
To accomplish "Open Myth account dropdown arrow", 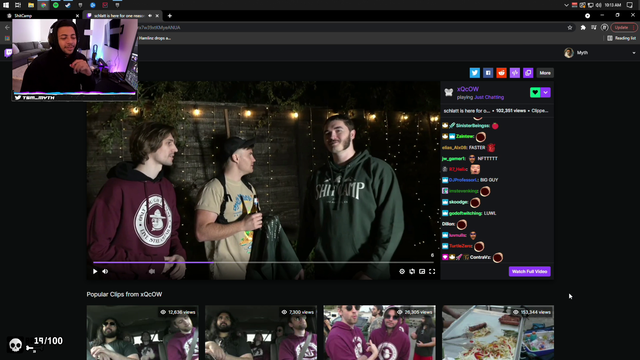I will pos(633,53).
